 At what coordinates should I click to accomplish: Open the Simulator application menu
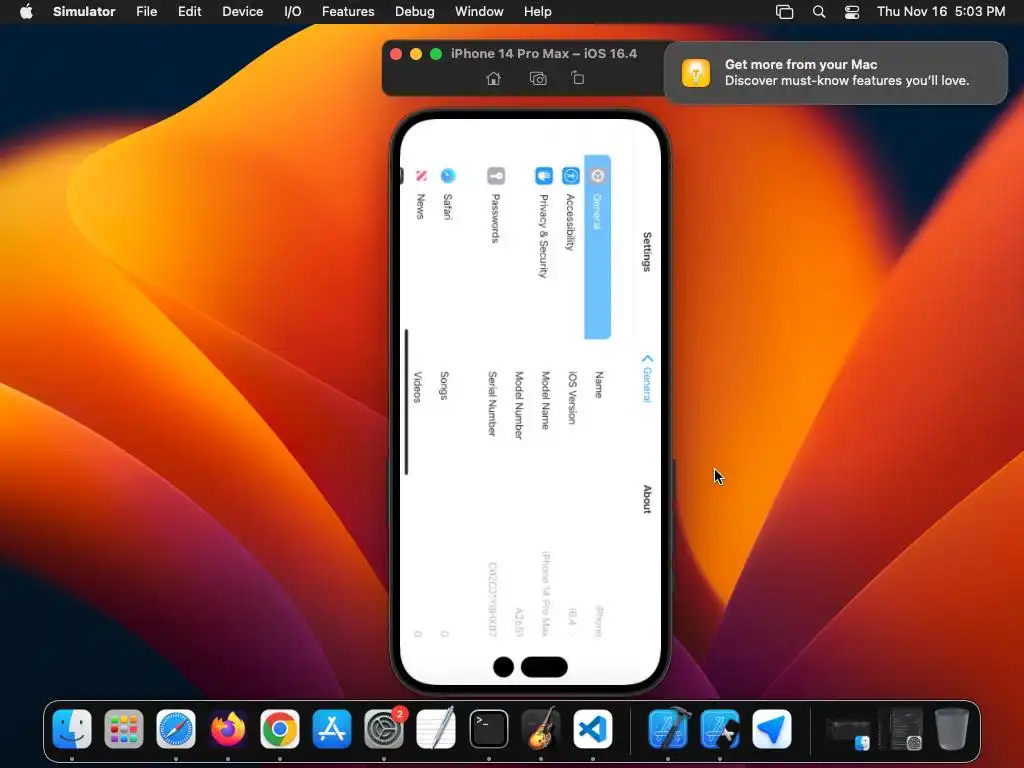pyautogui.click(x=84, y=12)
